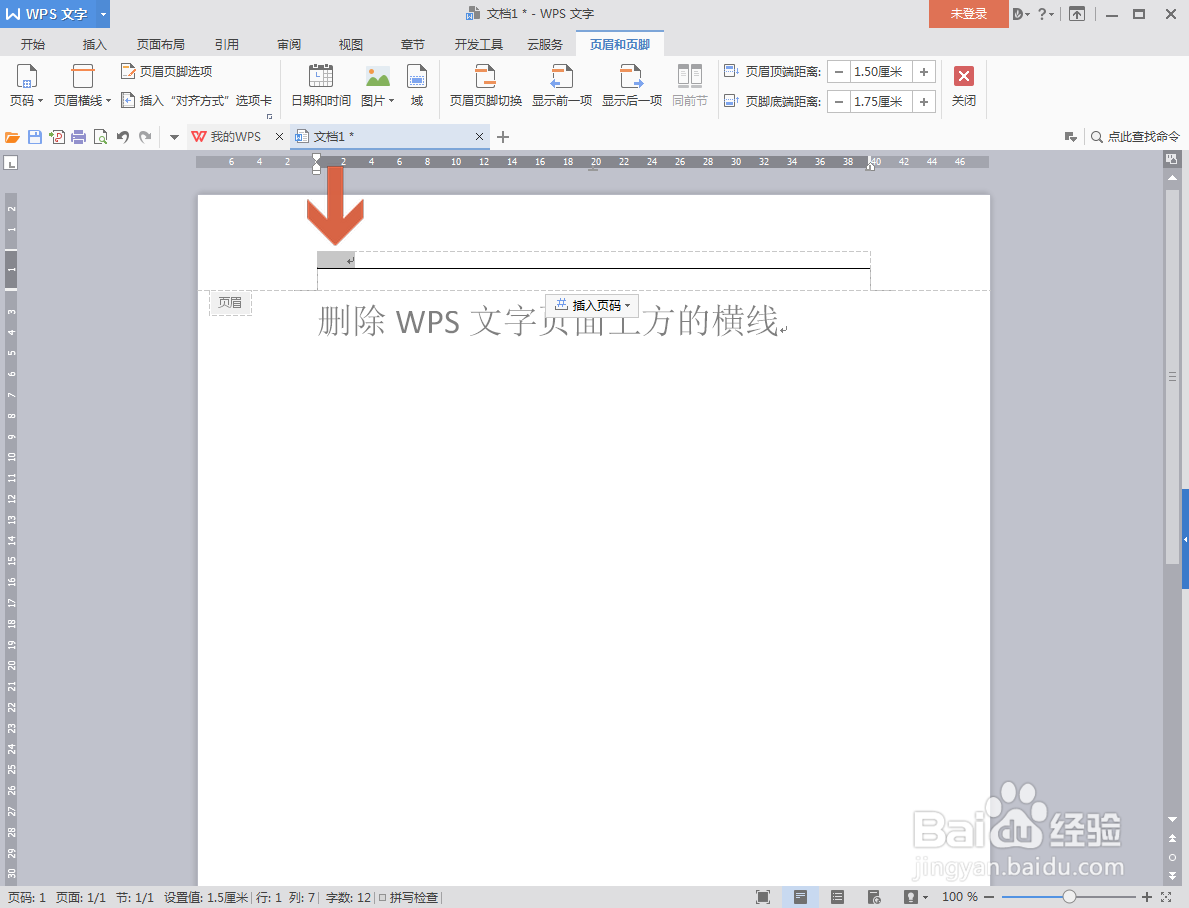The height and width of the screenshot is (908, 1189).
Task: Click the 100 % zoom level
Action: pos(959,897)
